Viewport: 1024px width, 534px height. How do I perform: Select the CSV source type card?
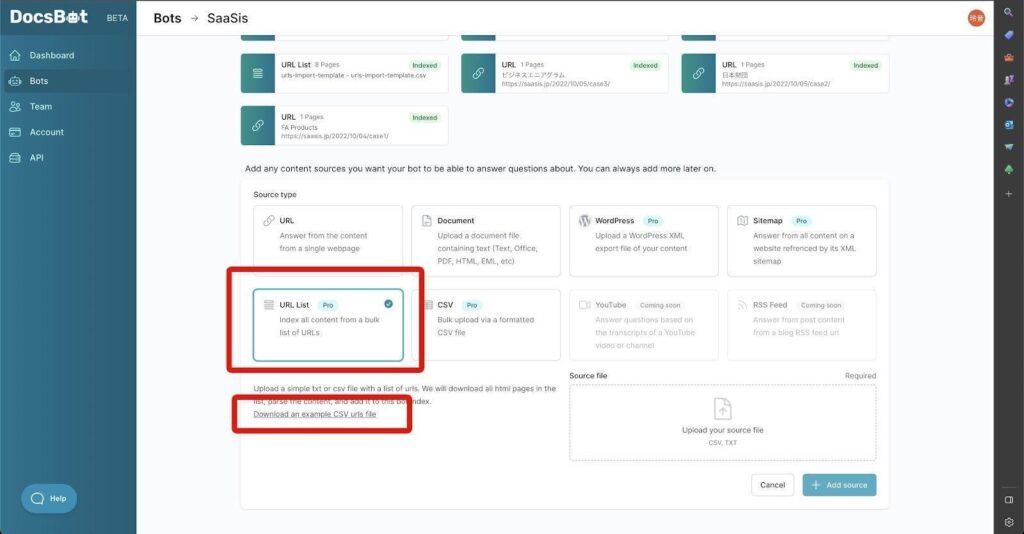(486, 324)
